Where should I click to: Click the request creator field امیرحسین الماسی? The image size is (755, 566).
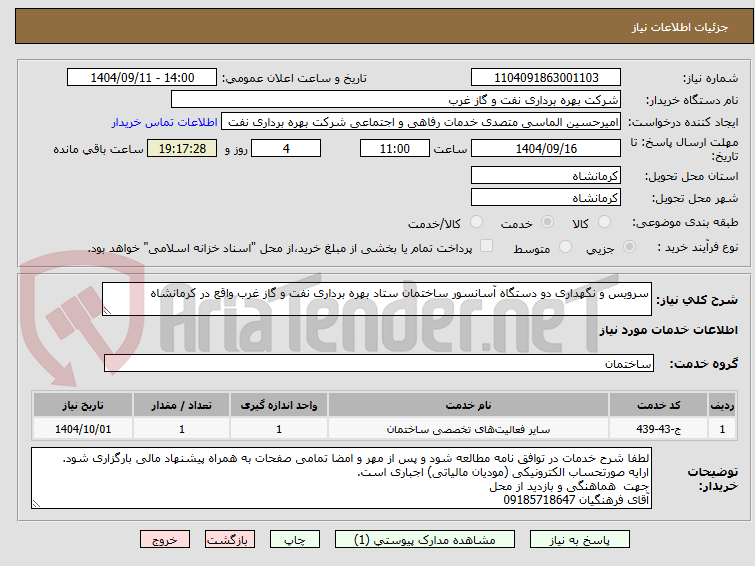click(x=421, y=122)
